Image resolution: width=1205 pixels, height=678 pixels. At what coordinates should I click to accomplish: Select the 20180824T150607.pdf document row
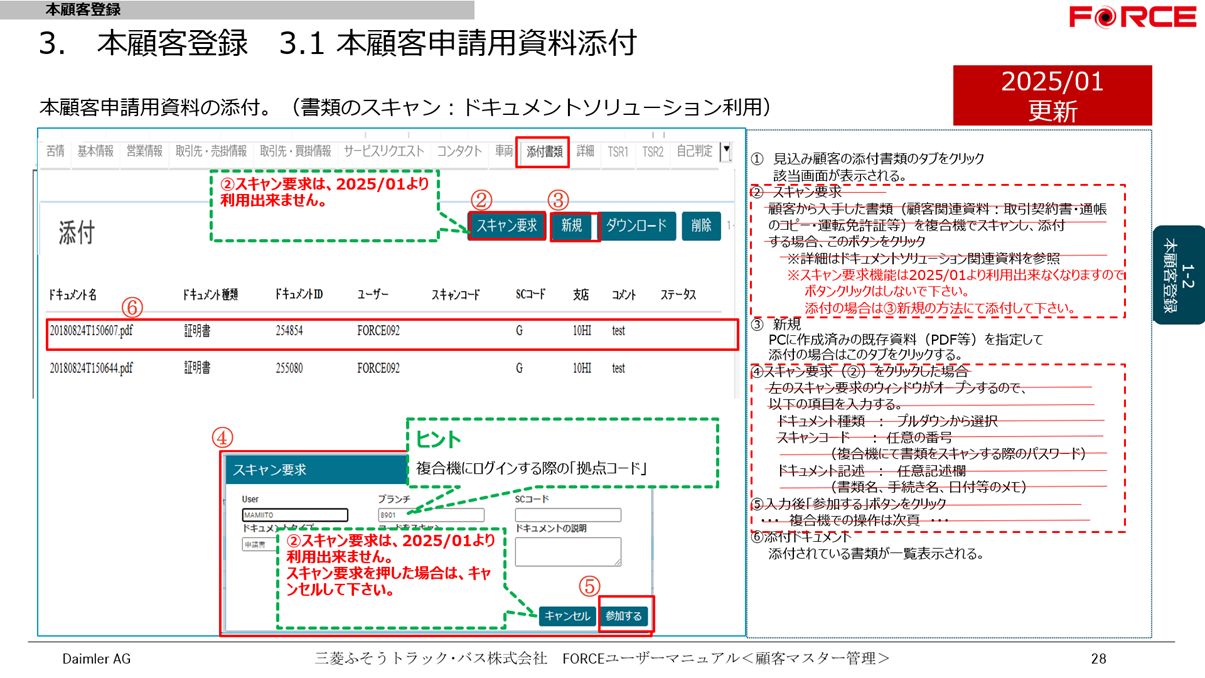click(x=392, y=331)
